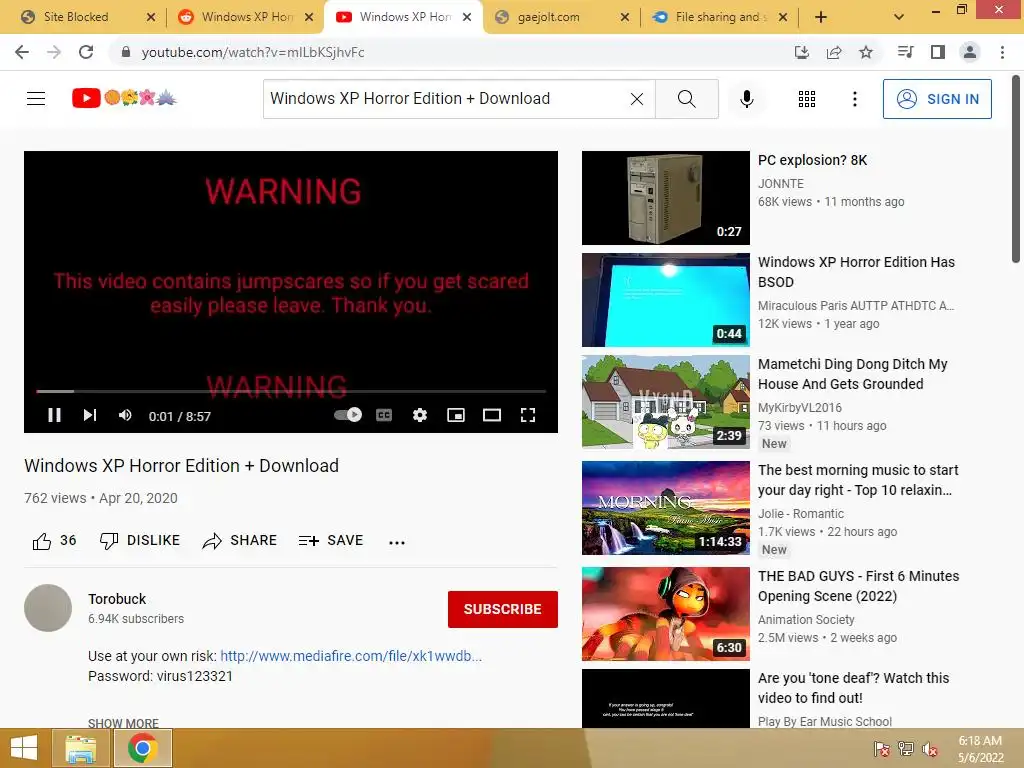The height and width of the screenshot is (768, 1024).
Task: Open a new browser tab
Action: (x=821, y=17)
